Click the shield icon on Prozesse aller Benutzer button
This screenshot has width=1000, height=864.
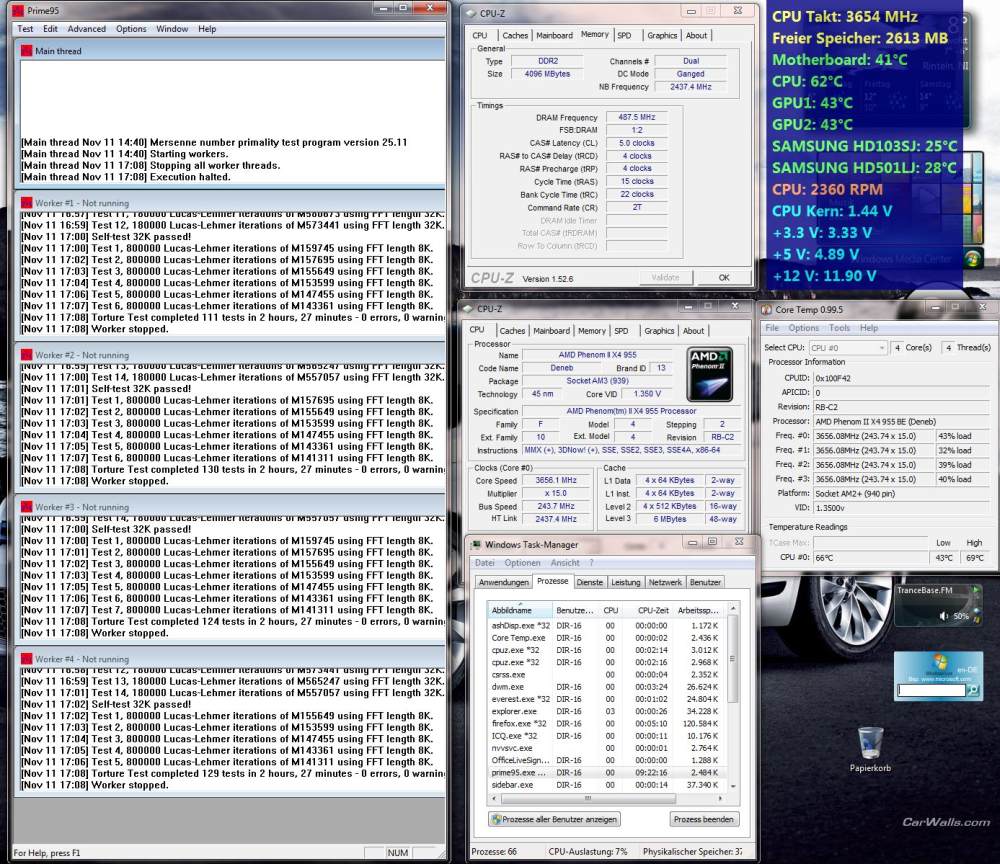496,819
